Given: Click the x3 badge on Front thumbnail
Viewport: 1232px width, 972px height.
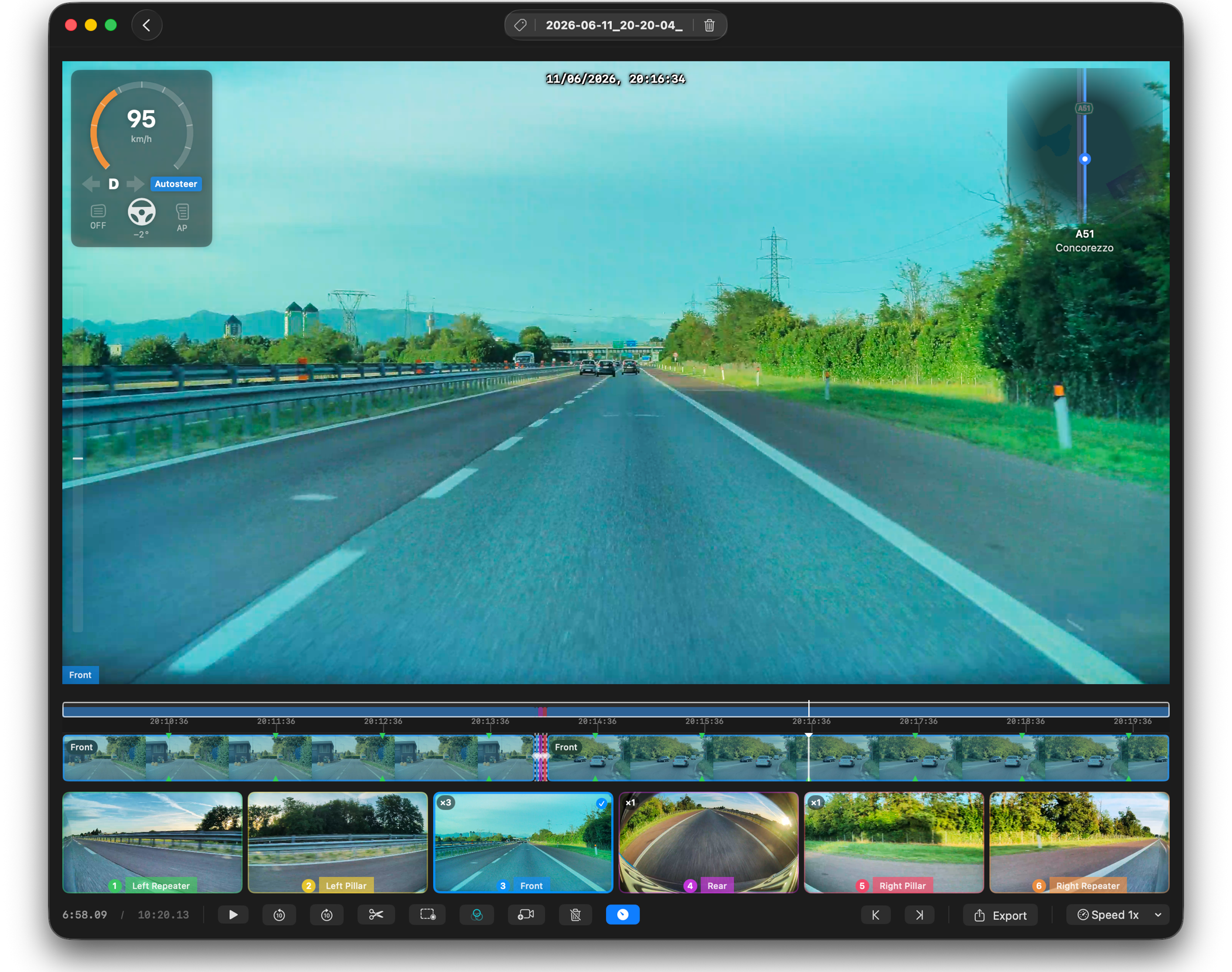Looking at the screenshot, I should 446,803.
